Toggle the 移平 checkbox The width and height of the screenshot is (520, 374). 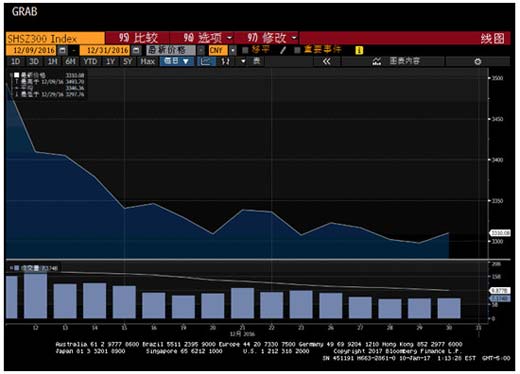pyautogui.click(x=245, y=50)
